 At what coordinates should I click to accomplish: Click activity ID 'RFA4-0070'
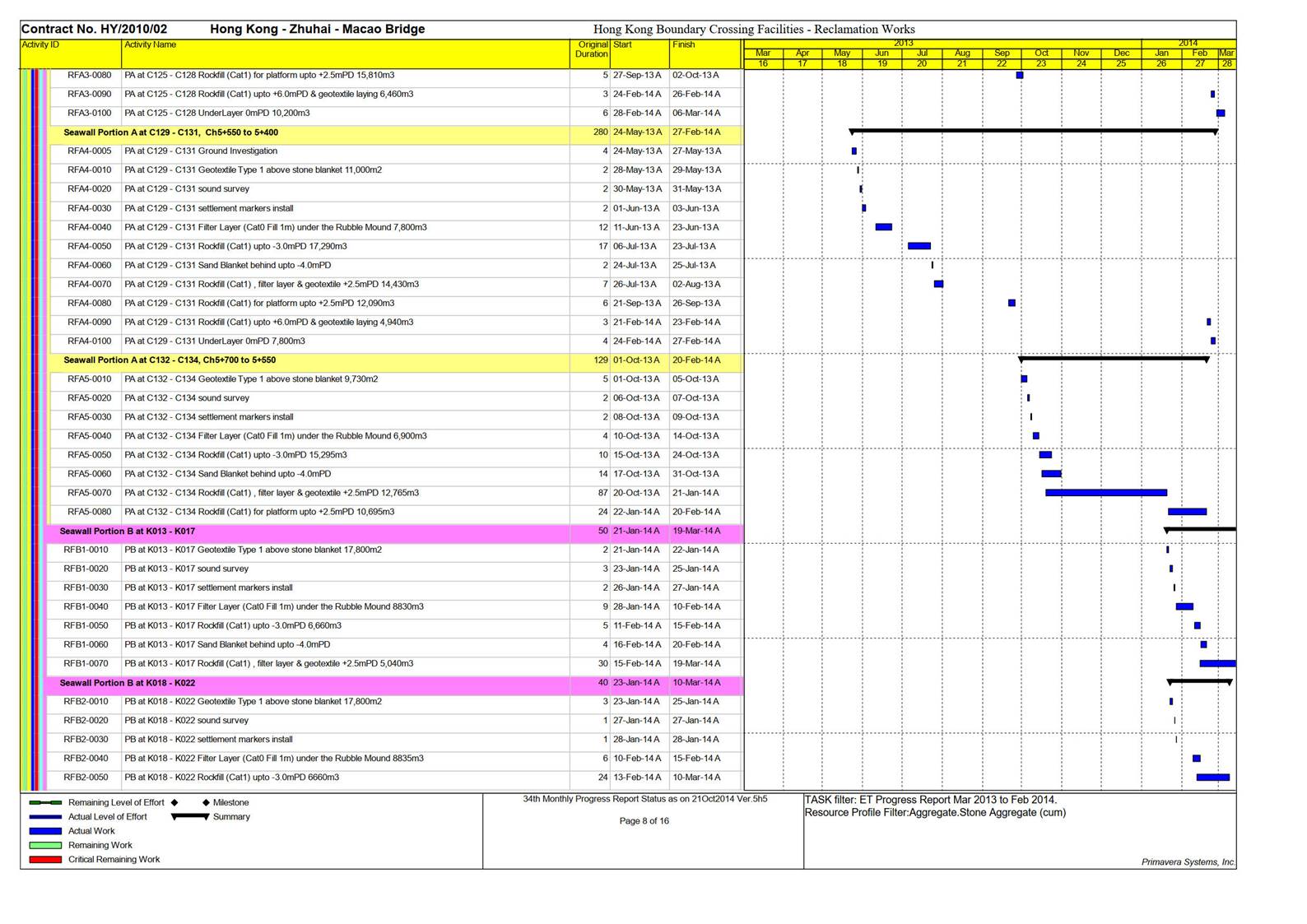point(89,284)
